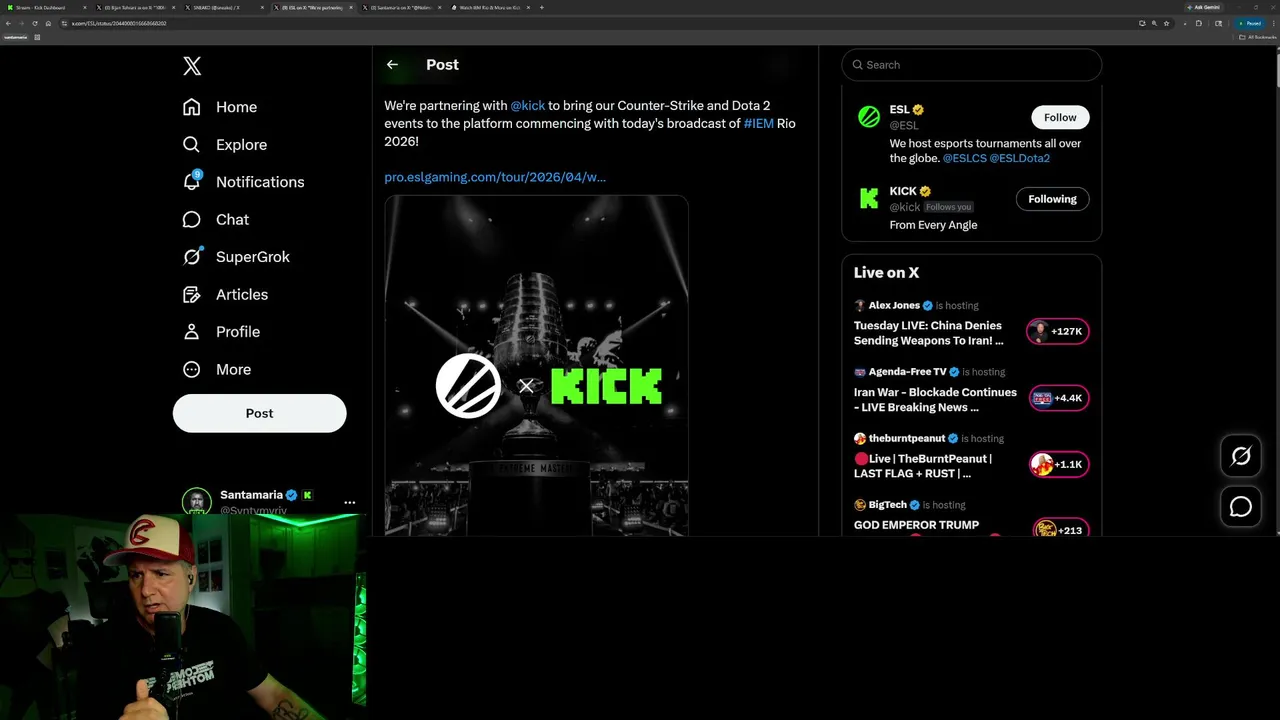Toggle the Following button for KICK

pos(1052,199)
